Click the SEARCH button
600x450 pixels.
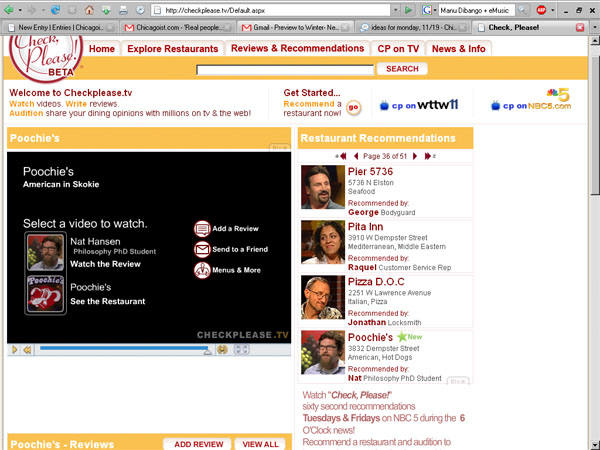[402, 68]
